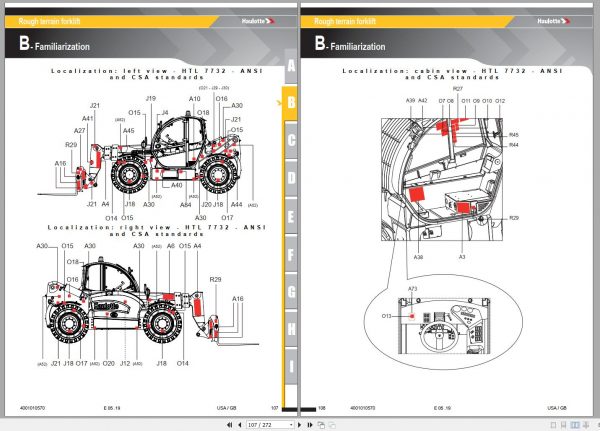Click the 'Localization: left view' heading

point(157,74)
